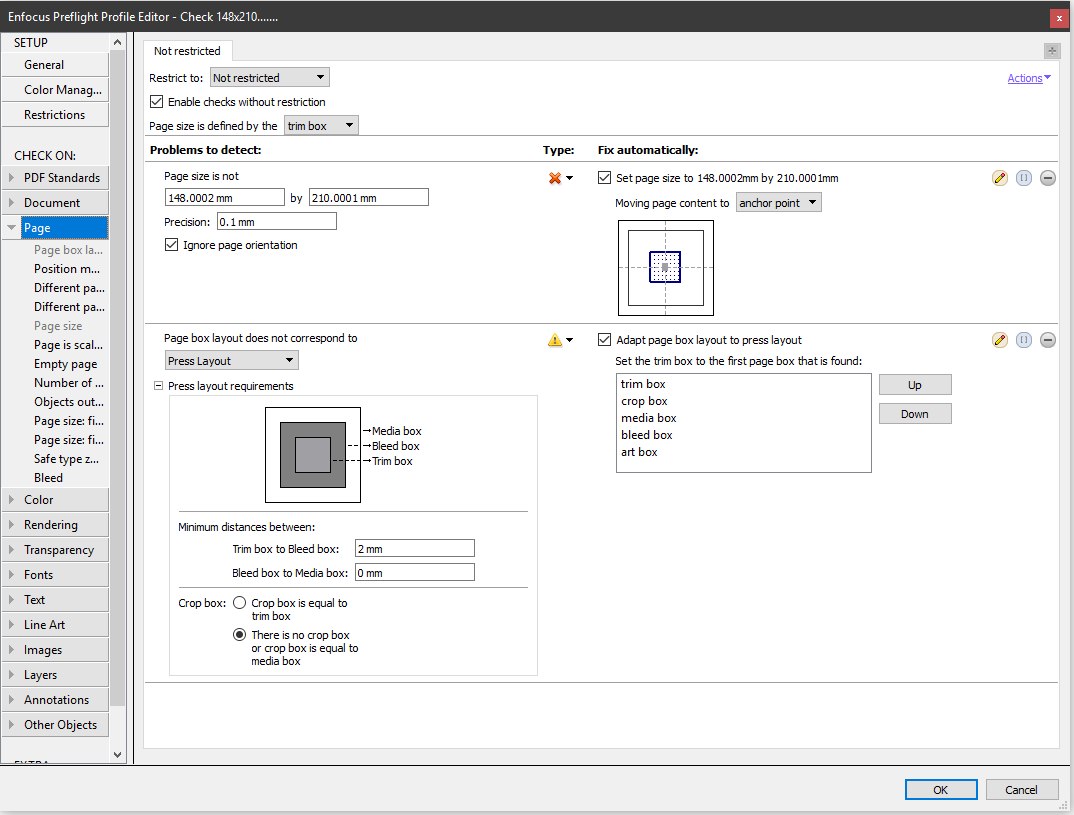Toggle Ignore page orientation checkbox

[171, 245]
